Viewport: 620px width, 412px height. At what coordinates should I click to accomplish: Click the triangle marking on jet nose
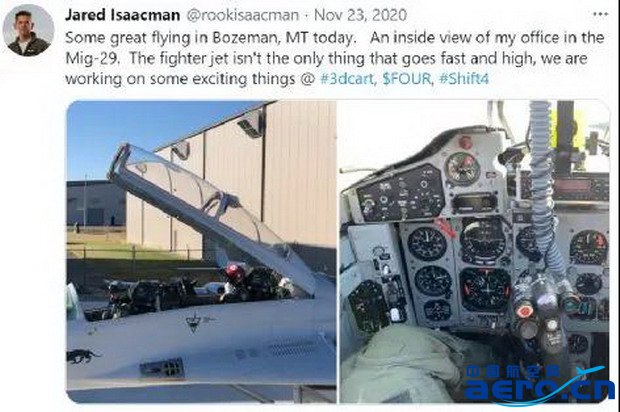coord(194,321)
